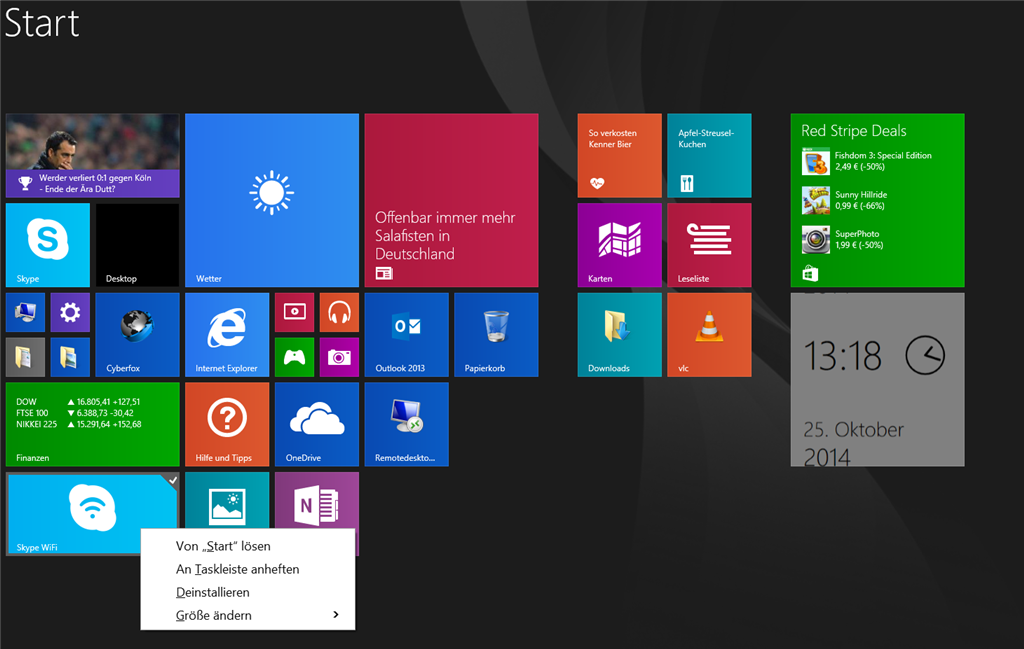Click the Fishdom 3: Special Edition deal
The width and height of the screenshot is (1024, 649).
pyautogui.click(x=867, y=161)
